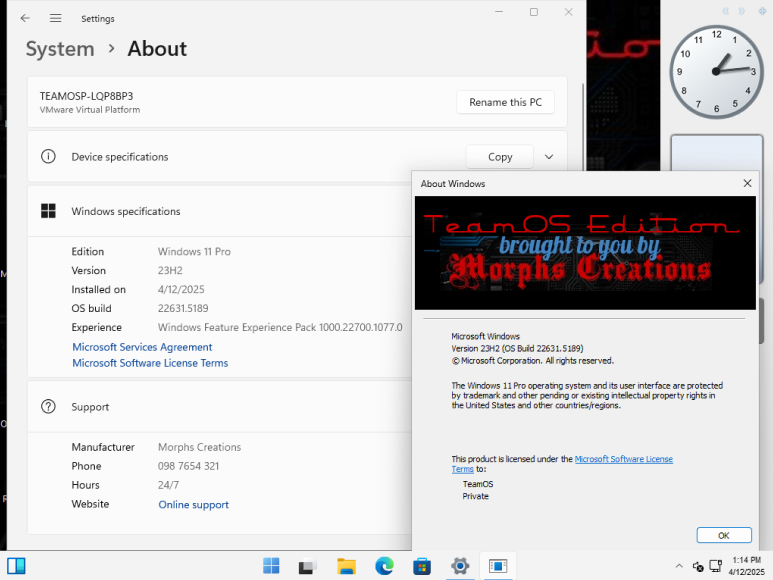The image size is (773, 580).
Task: Click the analog clock gadget
Action: 716,72
